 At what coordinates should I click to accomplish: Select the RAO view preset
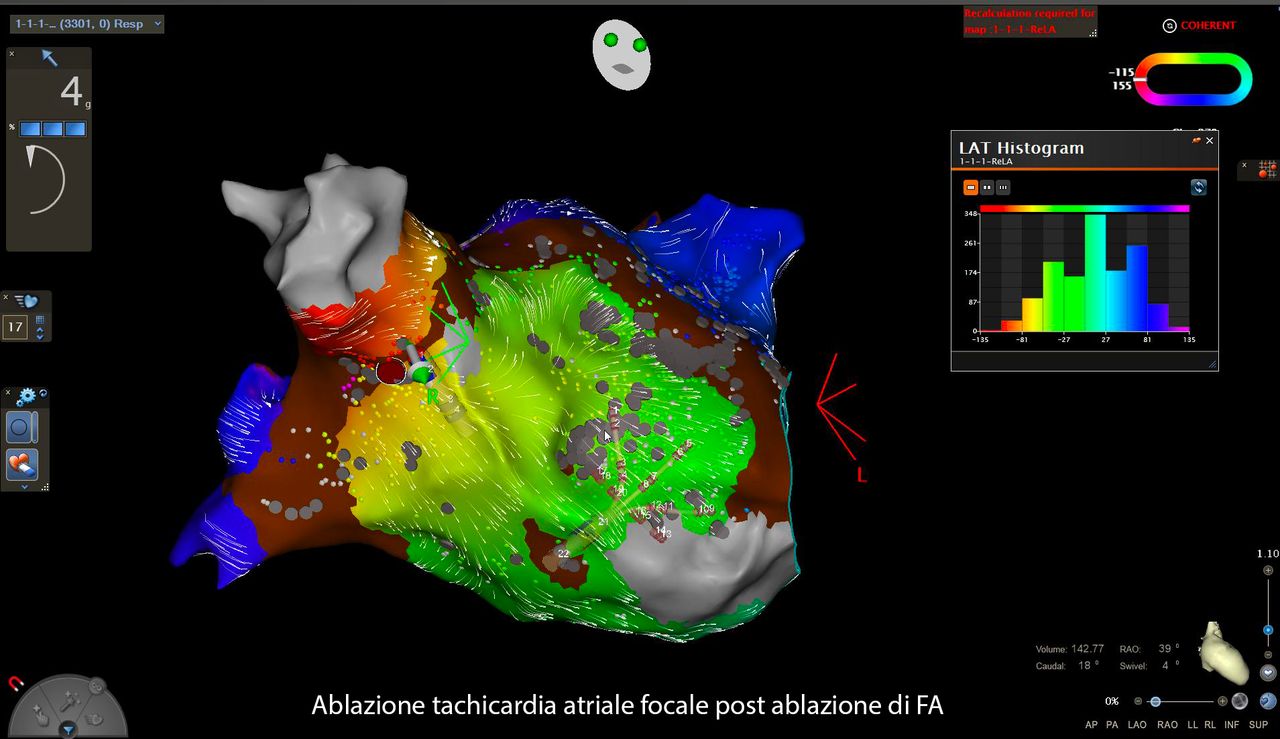point(1166,724)
